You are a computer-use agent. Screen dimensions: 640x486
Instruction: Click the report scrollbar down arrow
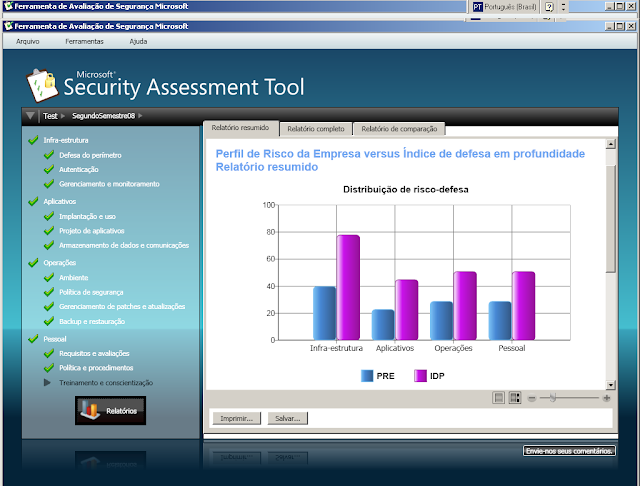611,385
